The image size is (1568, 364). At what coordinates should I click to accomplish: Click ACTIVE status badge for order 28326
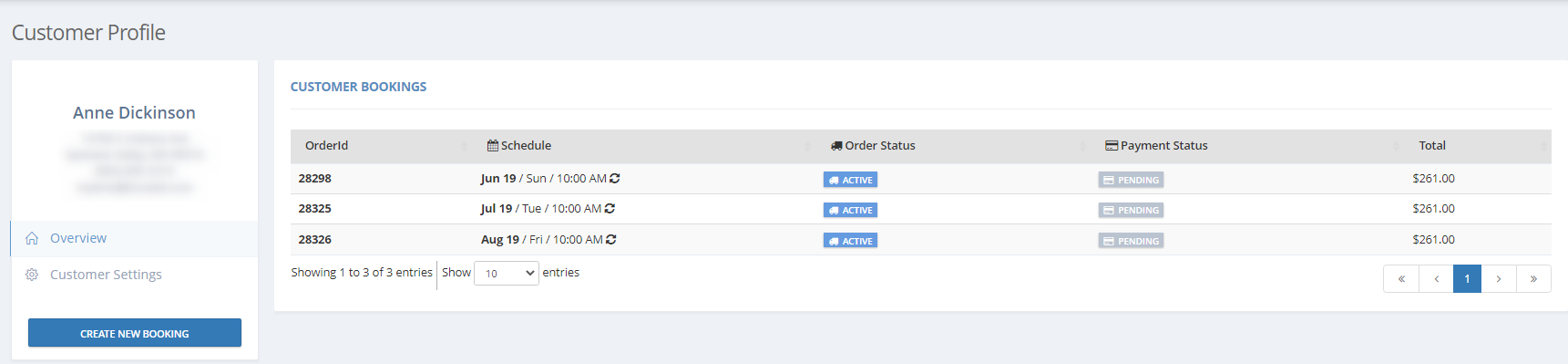(850, 241)
